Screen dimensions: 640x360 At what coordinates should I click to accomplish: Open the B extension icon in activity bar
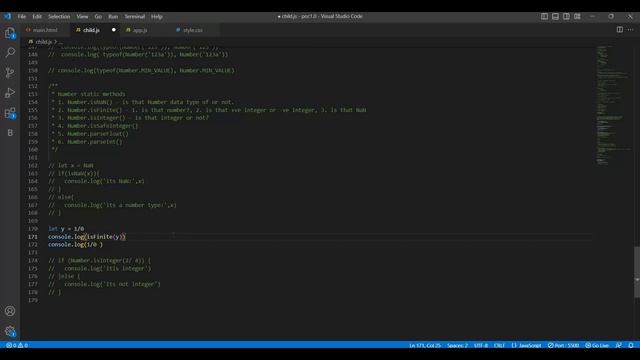point(10,133)
